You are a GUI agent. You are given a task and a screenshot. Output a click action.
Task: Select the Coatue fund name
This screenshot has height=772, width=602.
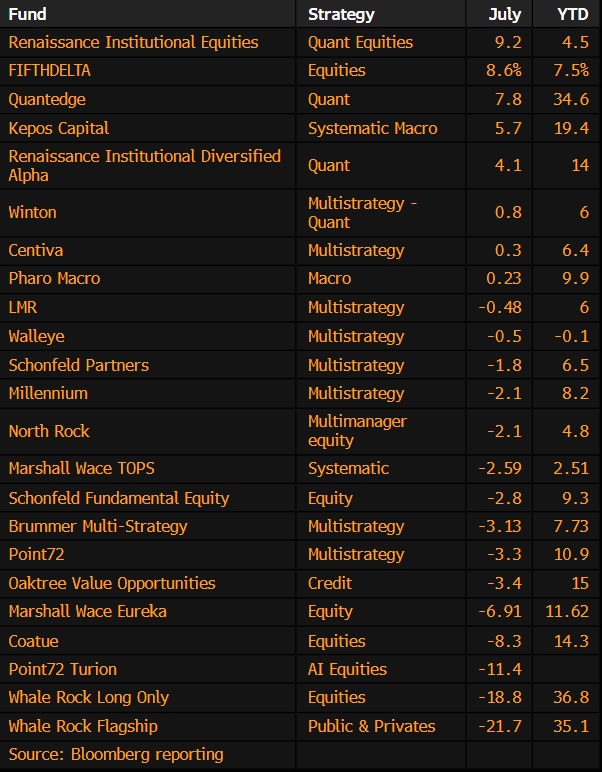[33, 641]
